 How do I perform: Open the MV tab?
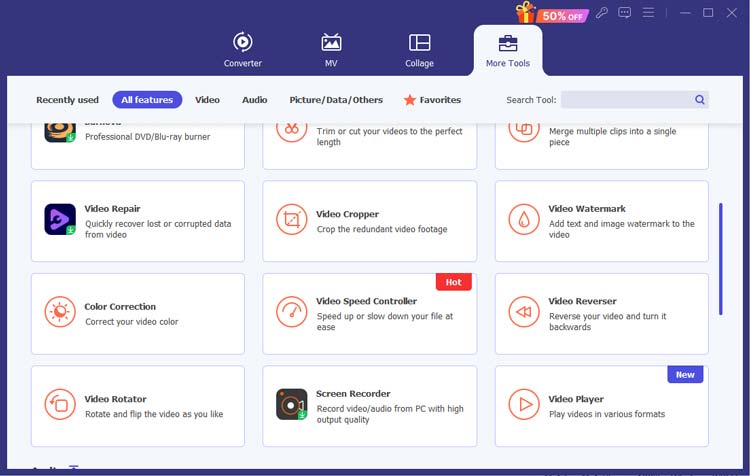point(331,50)
